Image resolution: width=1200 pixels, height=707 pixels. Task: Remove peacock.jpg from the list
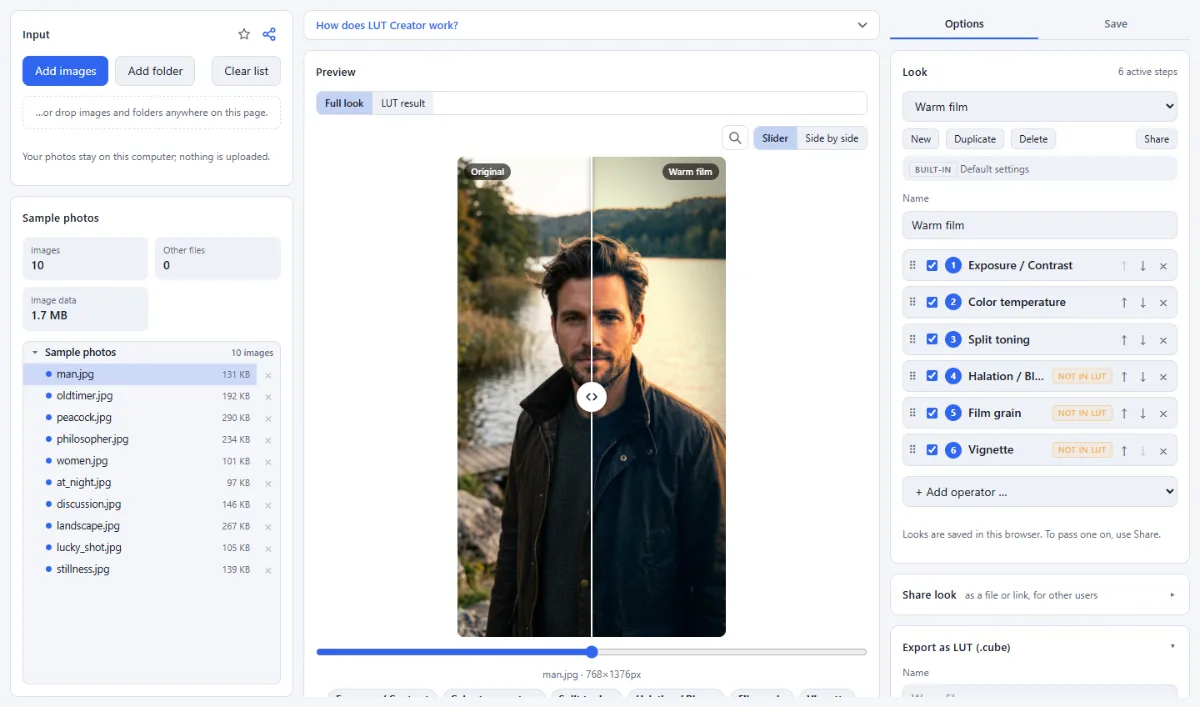[x=268, y=418]
